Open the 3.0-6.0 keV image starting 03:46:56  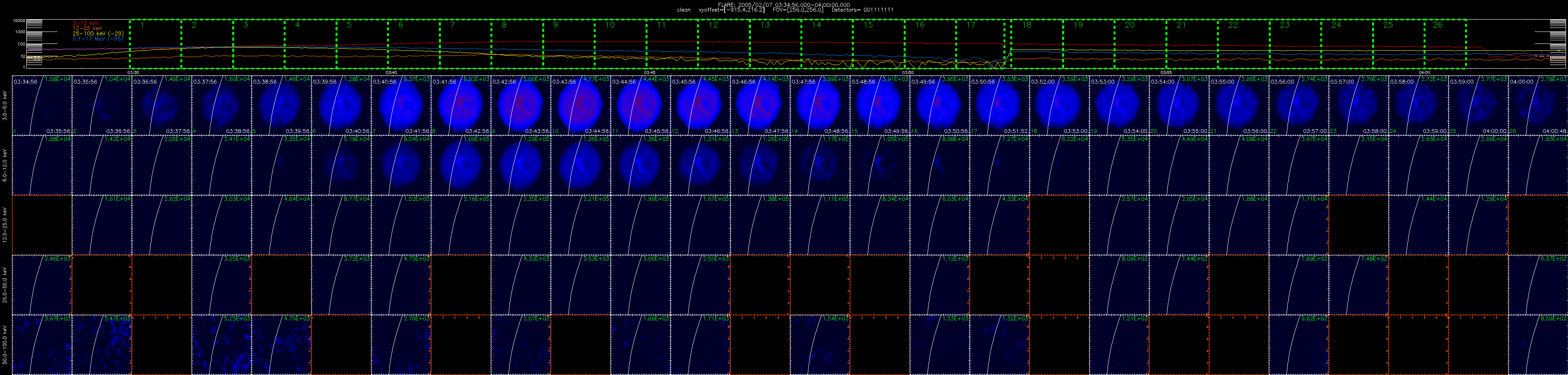tap(760, 105)
